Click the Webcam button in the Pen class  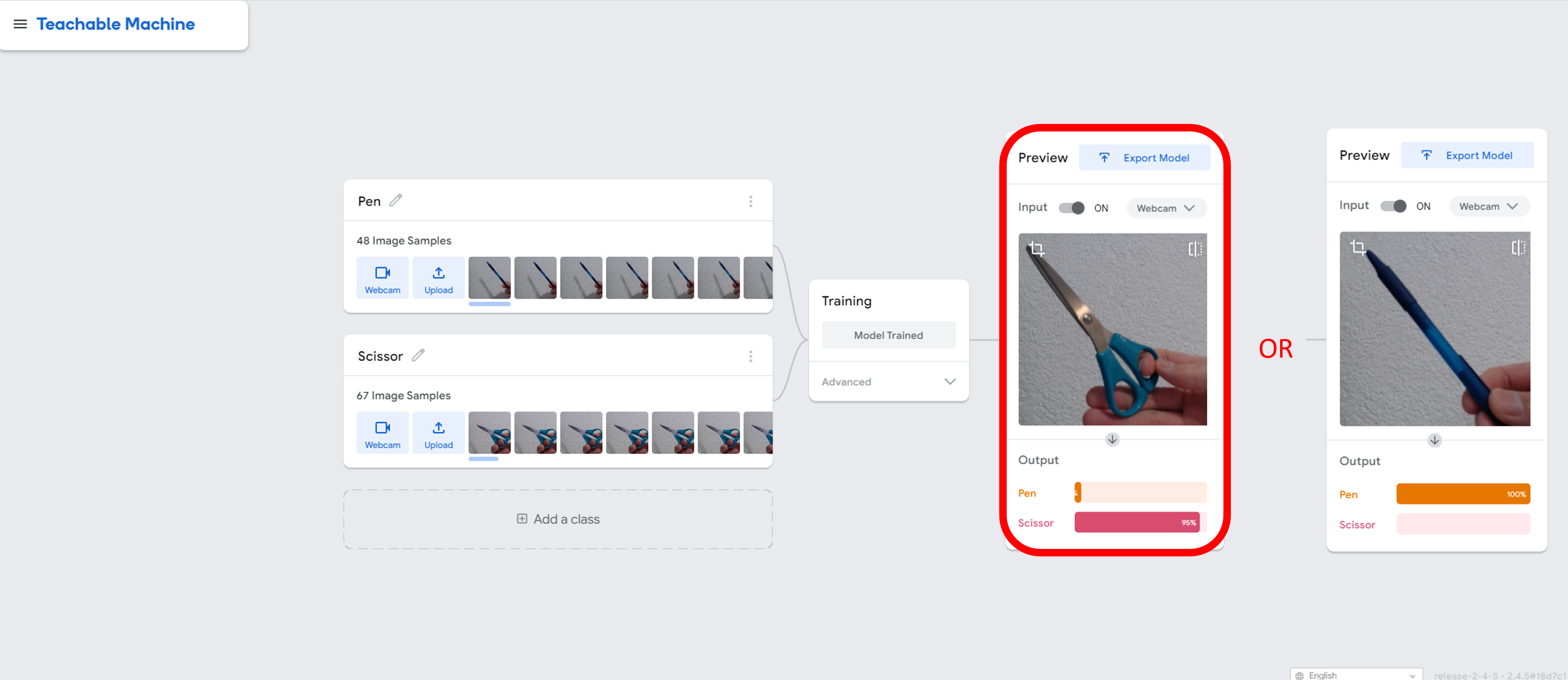tap(382, 278)
